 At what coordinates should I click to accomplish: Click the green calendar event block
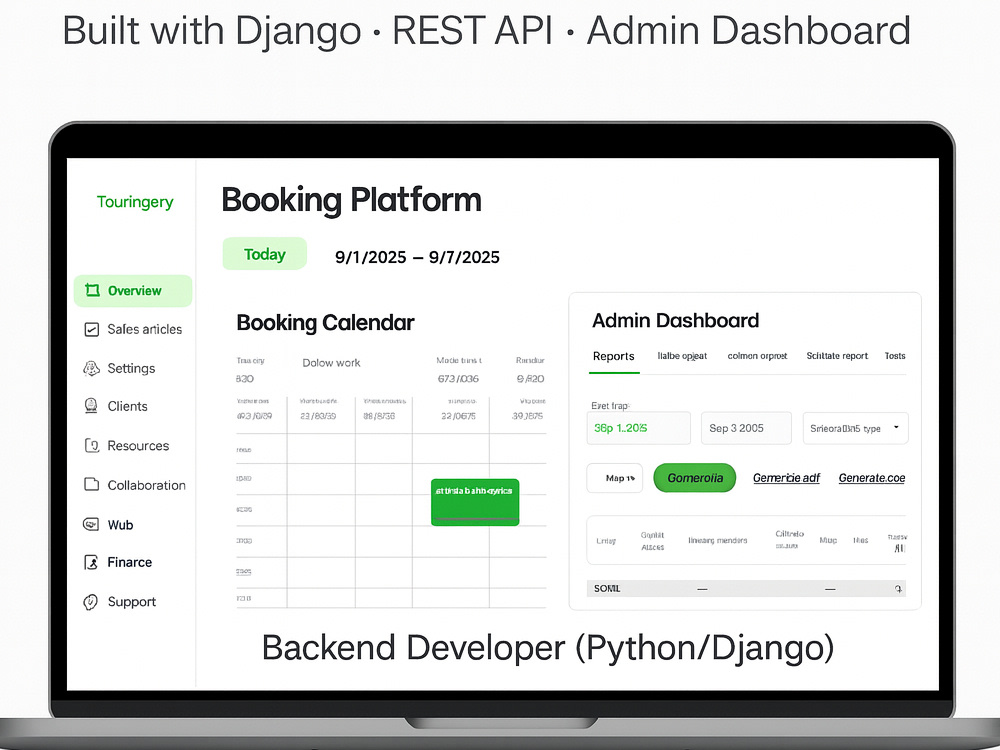[x=475, y=503]
